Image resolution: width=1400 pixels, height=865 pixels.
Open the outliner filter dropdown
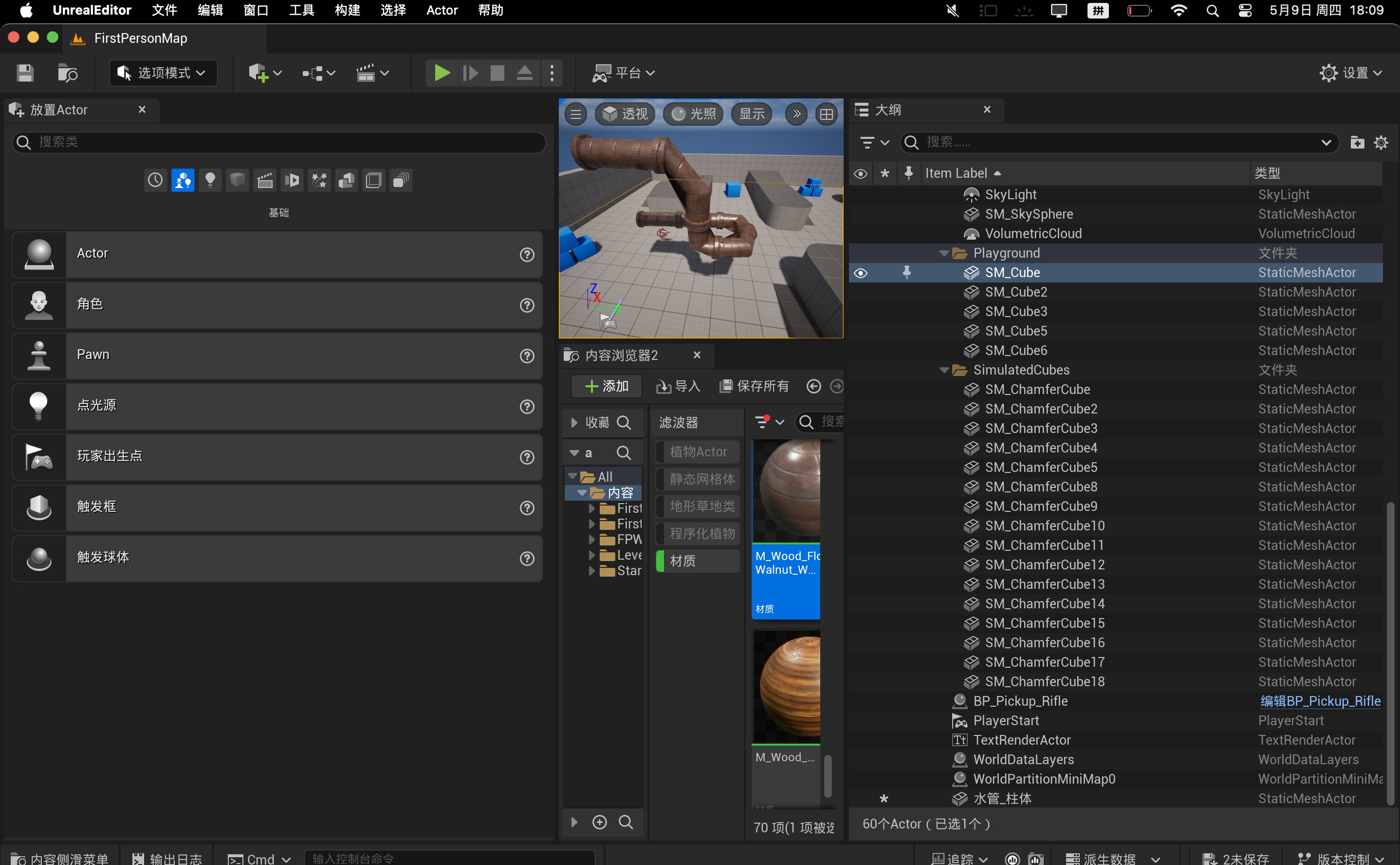pos(875,142)
